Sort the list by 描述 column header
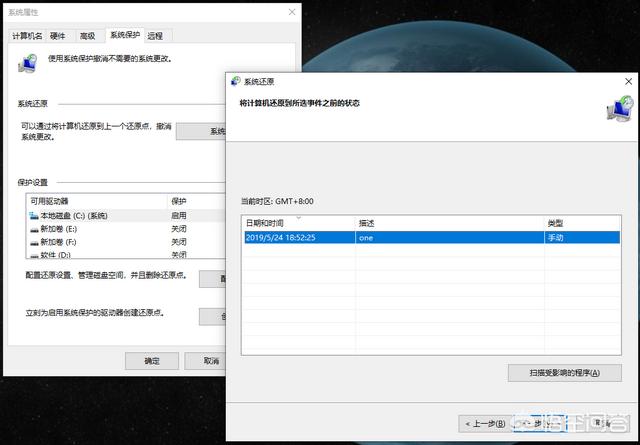This screenshot has height=445, width=640. (448, 222)
